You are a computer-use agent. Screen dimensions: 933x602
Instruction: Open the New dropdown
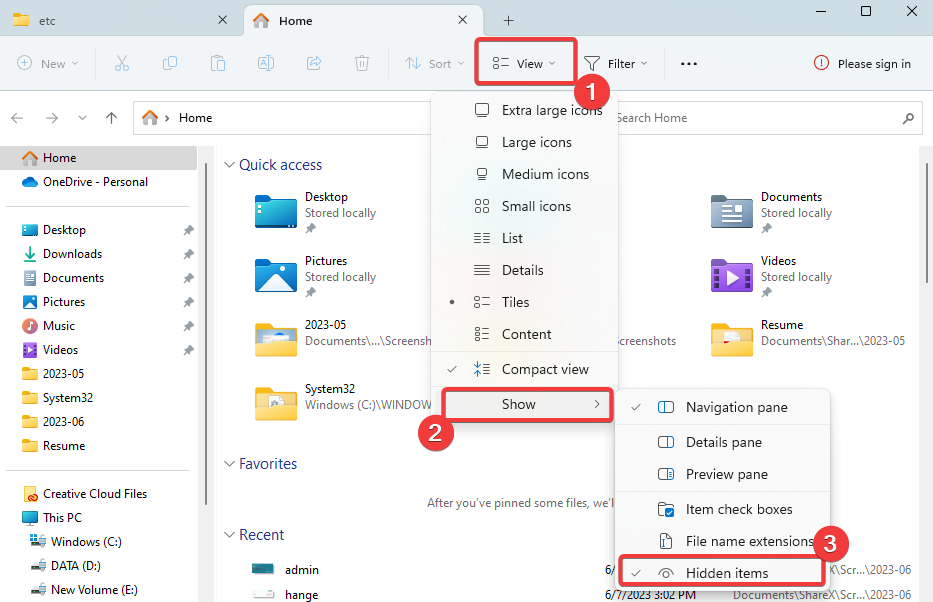pyautogui.click(x=48, y=64)
